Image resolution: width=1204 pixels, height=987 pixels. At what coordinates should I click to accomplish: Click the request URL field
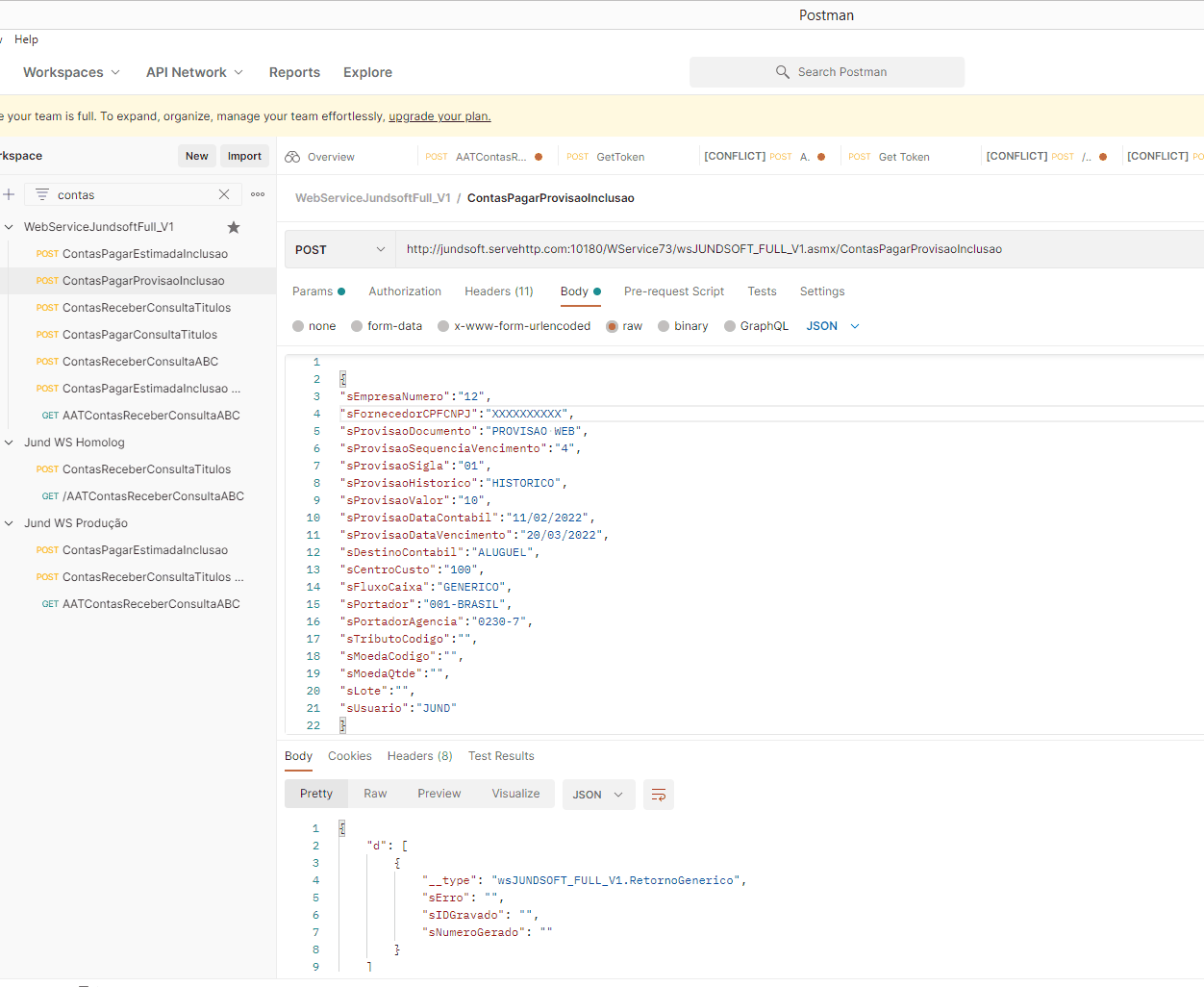click(704, 249)
